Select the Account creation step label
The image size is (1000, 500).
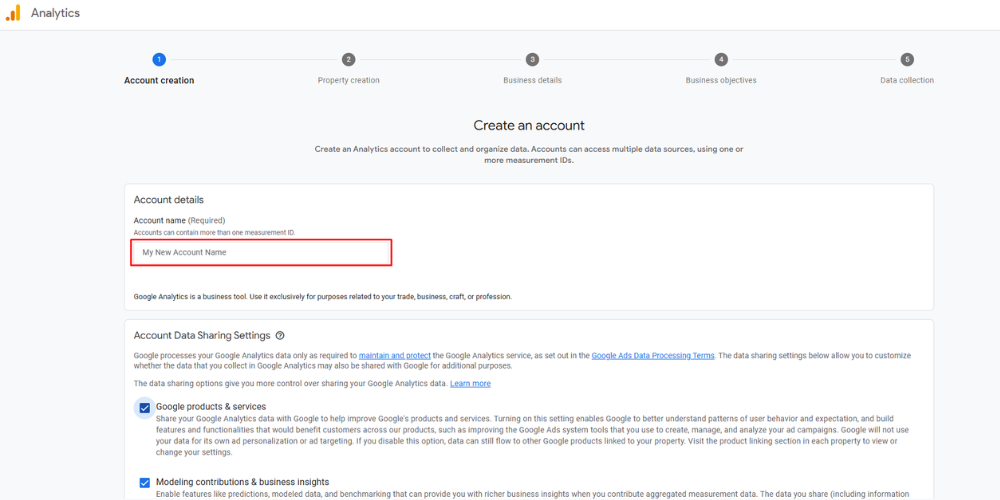coord(159,80)
